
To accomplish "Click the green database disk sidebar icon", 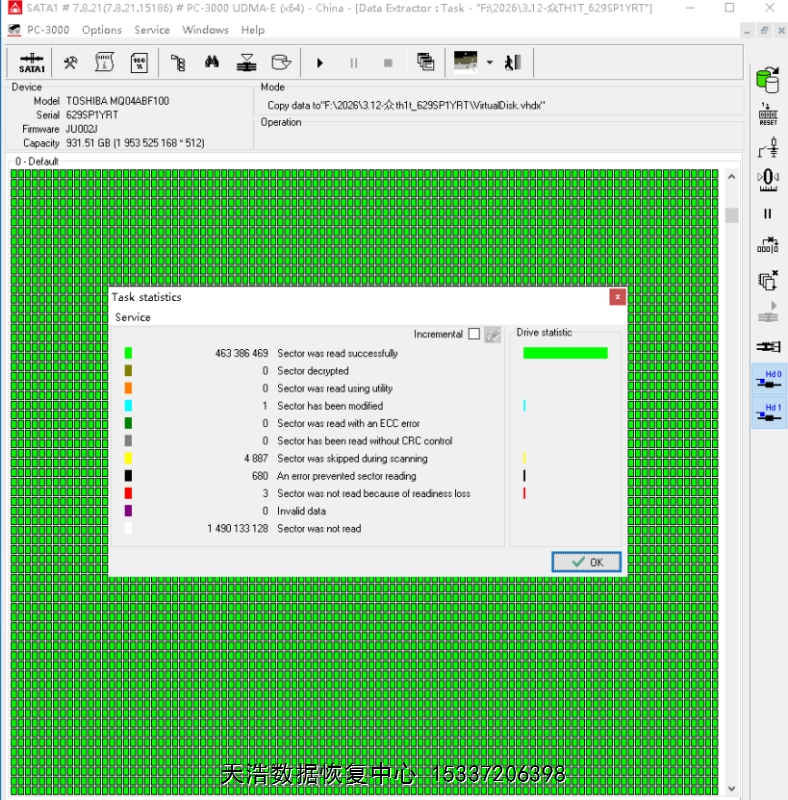I will point(768,80).
